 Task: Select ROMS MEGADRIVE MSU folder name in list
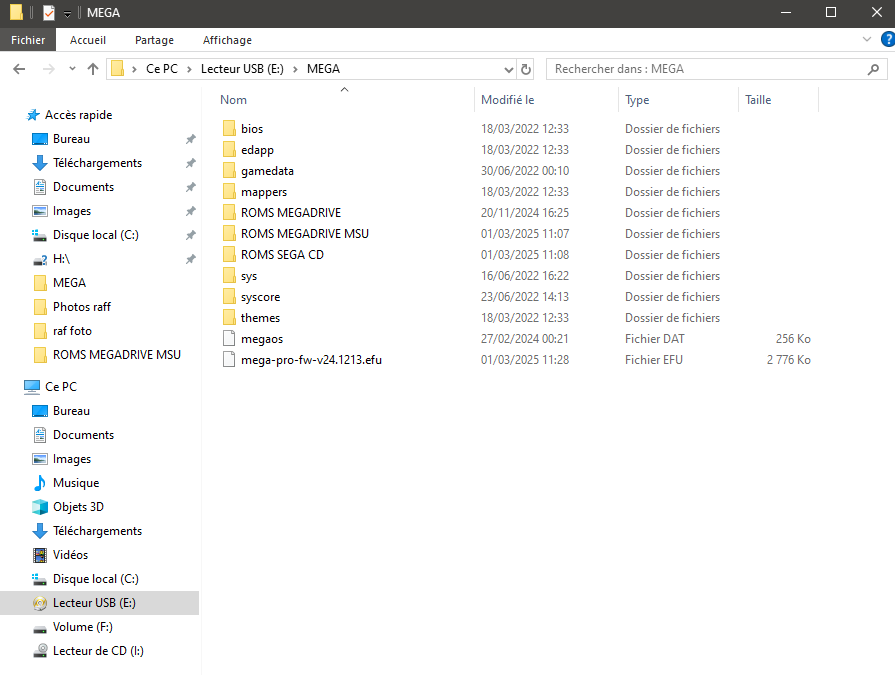pyautogui.click(x=305, y=234)
